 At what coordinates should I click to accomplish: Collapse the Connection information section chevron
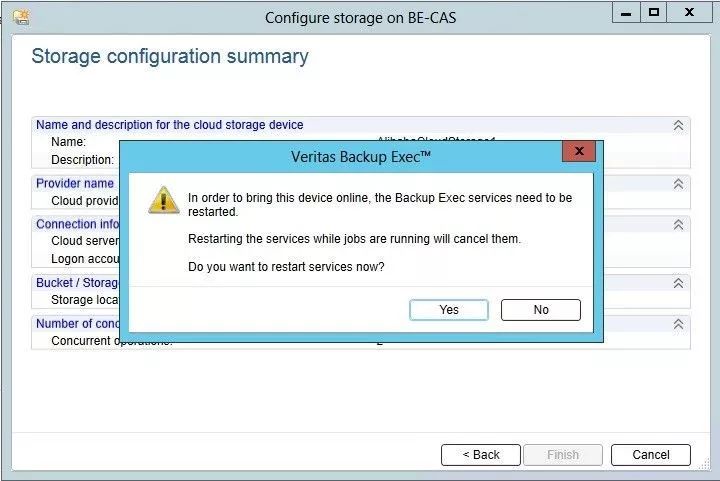(x=678, y=224)
